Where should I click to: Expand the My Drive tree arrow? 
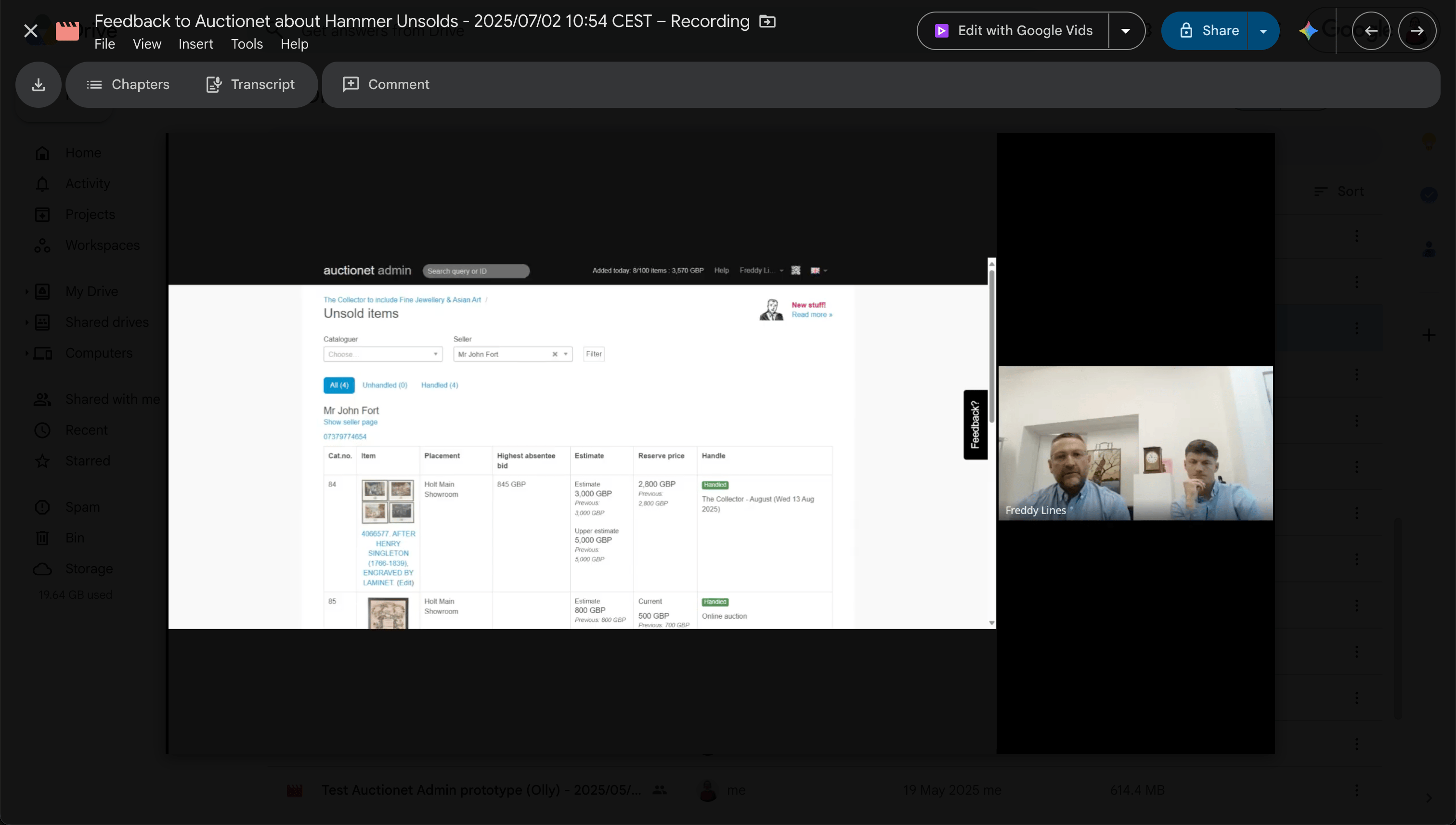pyautogui.click(x=26, y=291)
